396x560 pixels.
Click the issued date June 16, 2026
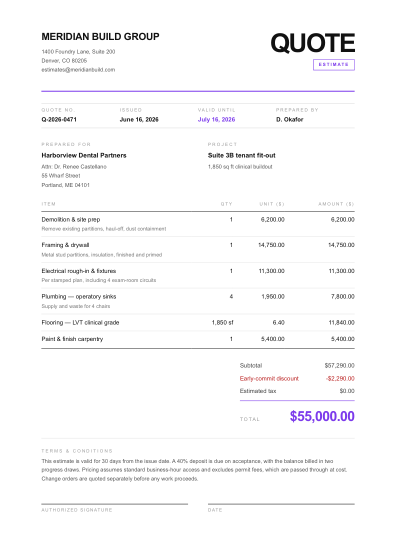(x=139, y=119)
